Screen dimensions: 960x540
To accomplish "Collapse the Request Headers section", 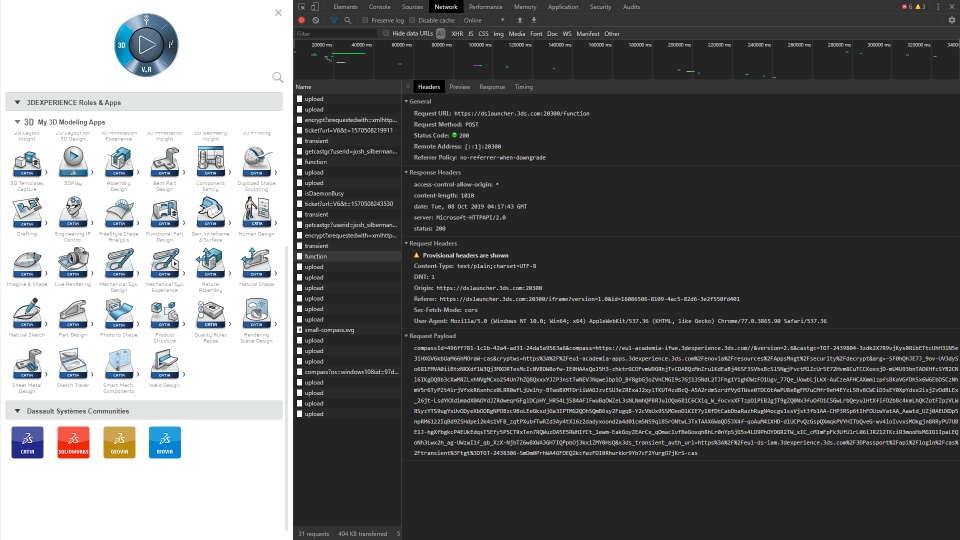I will pos(406,244).
